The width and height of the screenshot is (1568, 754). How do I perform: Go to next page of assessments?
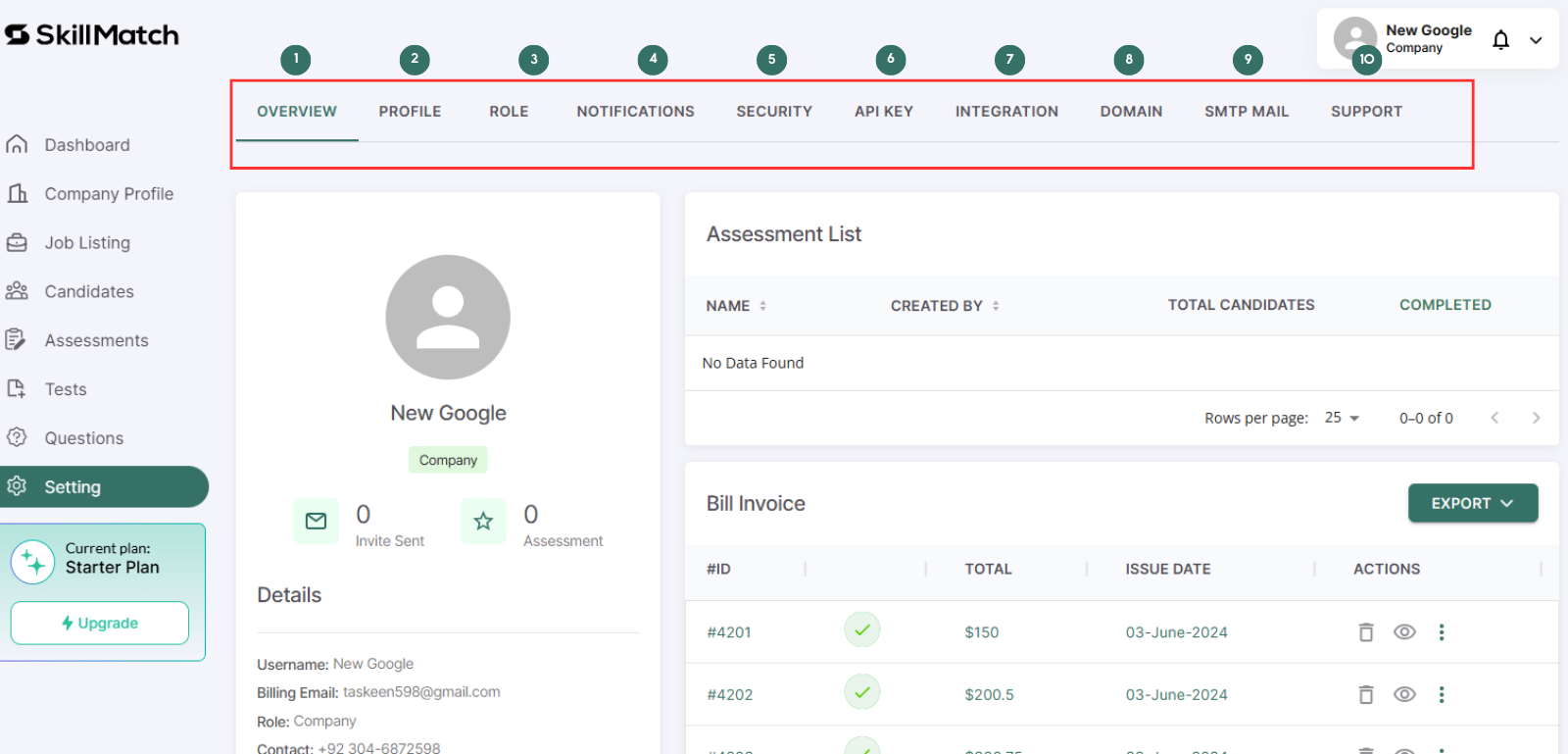pos(1536,418)
